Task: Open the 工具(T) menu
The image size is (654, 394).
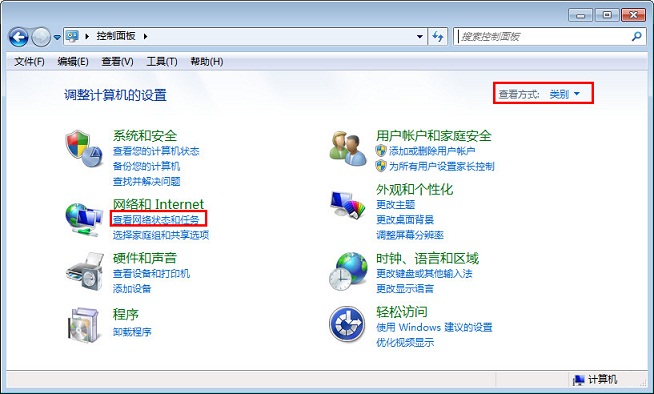Action: coord(162,62)
